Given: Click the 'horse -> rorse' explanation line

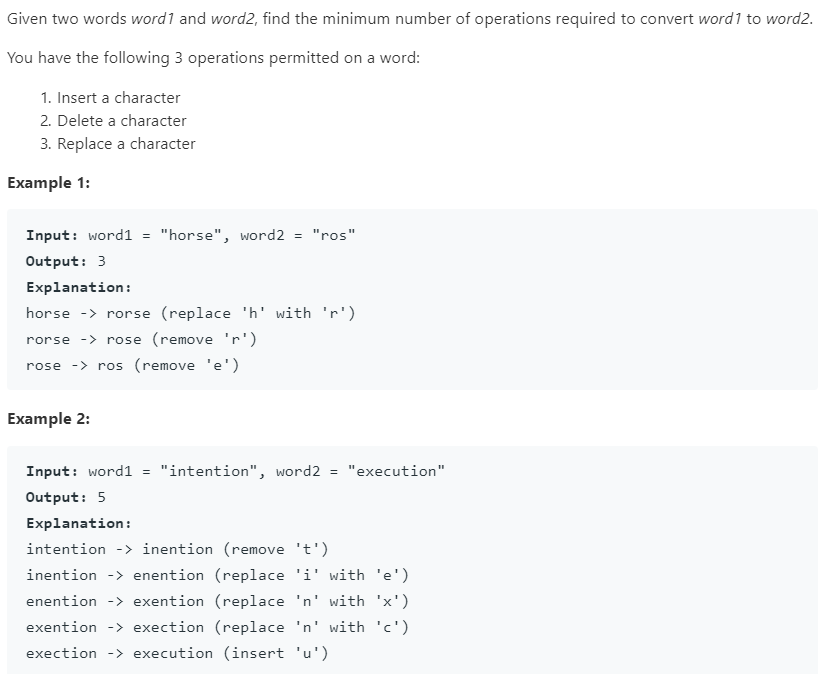Looking at the screenshot, I should point(190,314).
